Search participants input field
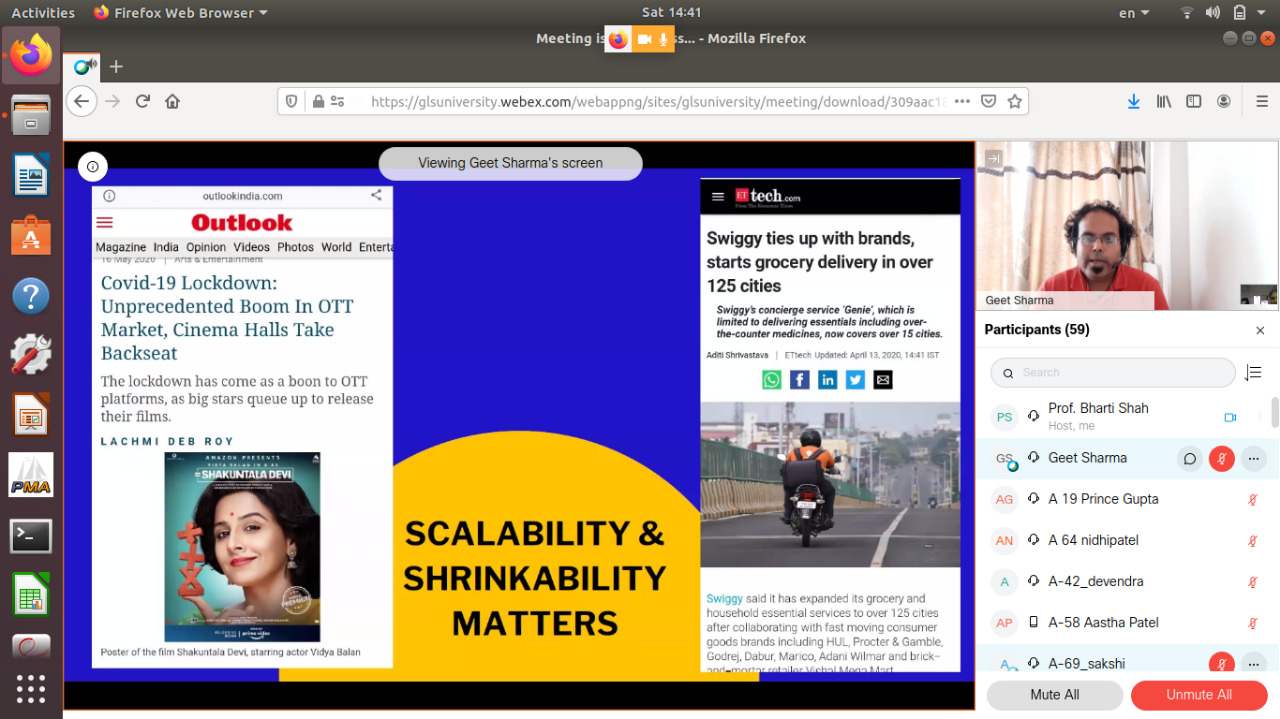The width and height of the screenshot is (1280, 719). 1113,372
